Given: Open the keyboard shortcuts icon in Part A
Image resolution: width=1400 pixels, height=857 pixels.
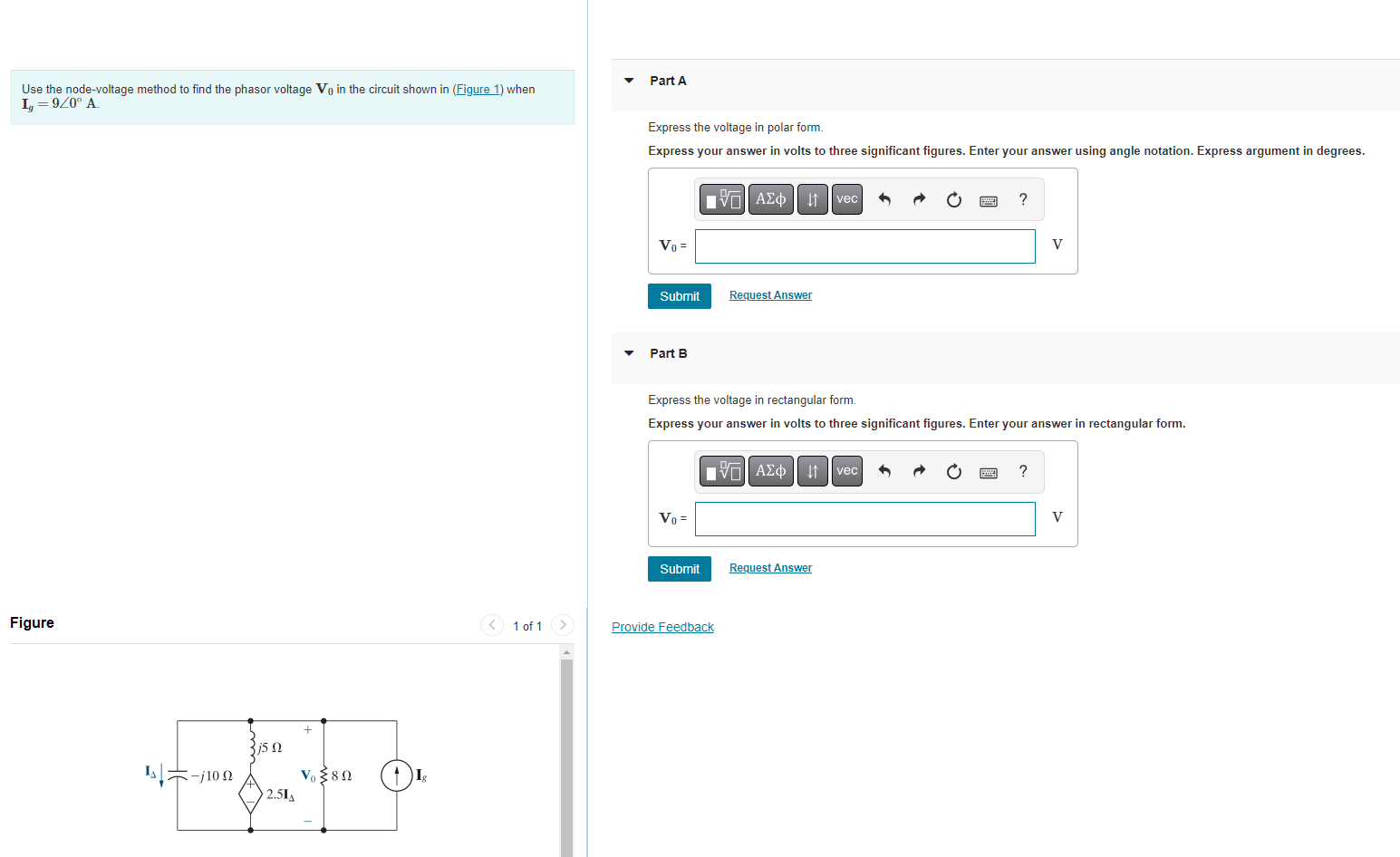Looking at the screenshot, I should [x=988, y=199].
